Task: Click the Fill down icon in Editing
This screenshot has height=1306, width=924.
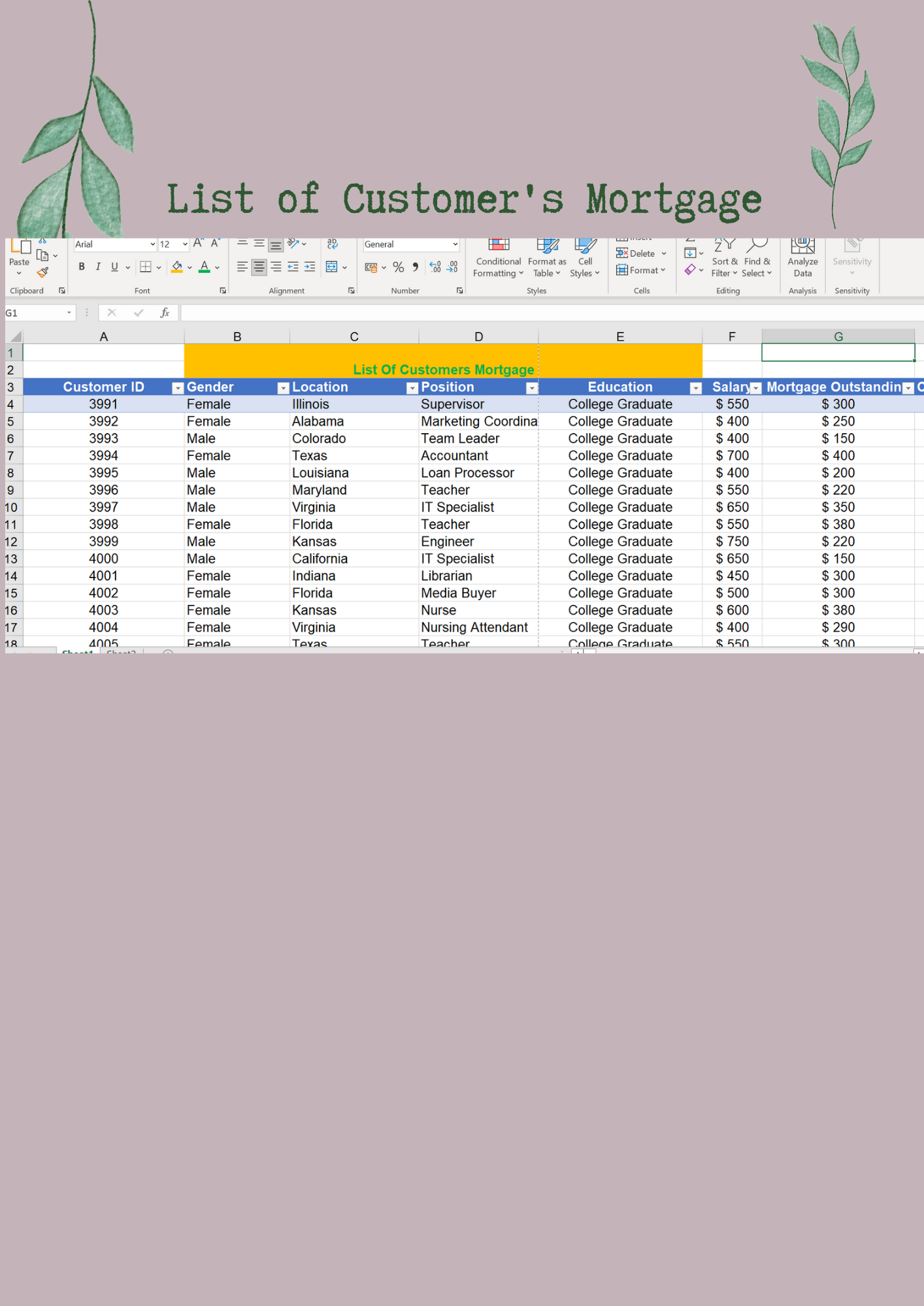Action: [x=690, y=253]
